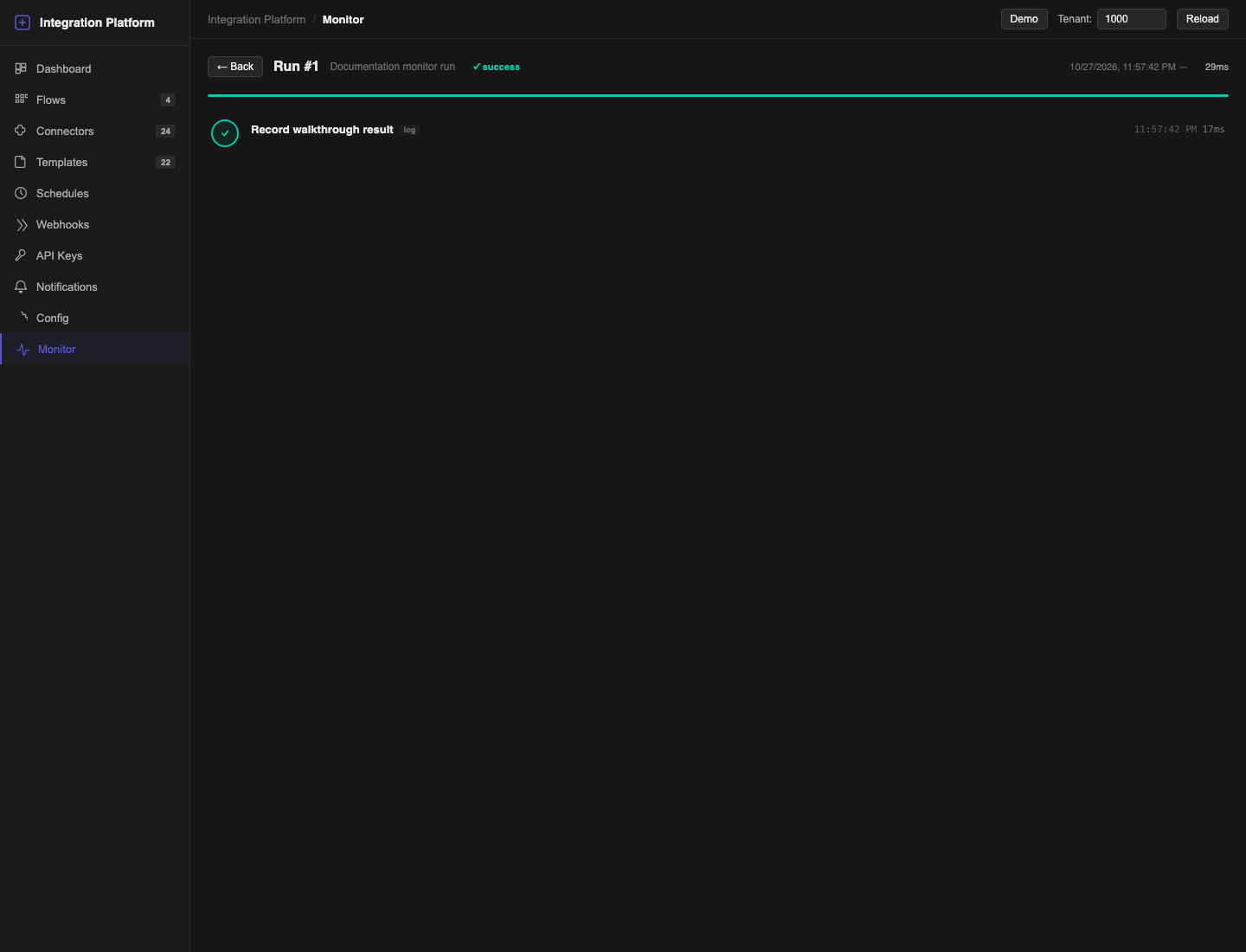
Task: Navigate to Templates
Action: coord(95,162)
